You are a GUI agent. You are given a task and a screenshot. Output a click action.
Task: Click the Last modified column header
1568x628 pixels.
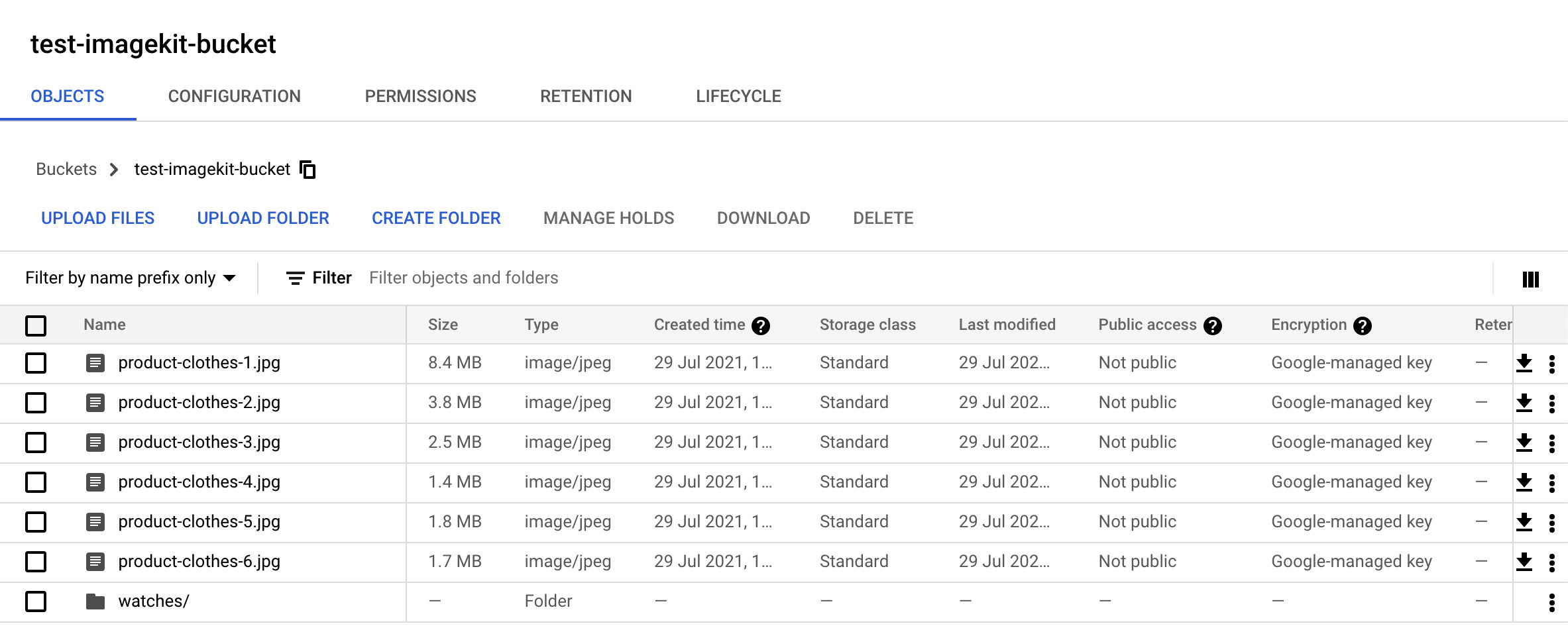tap(1007, 325)
